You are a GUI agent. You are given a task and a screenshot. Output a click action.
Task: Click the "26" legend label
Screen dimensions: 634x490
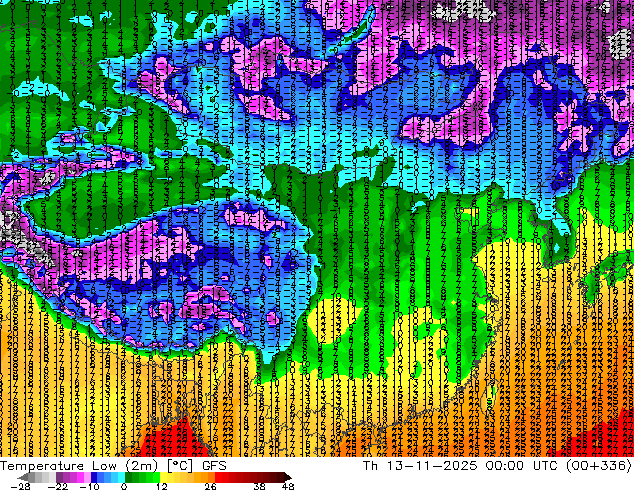tap(210, 486)
